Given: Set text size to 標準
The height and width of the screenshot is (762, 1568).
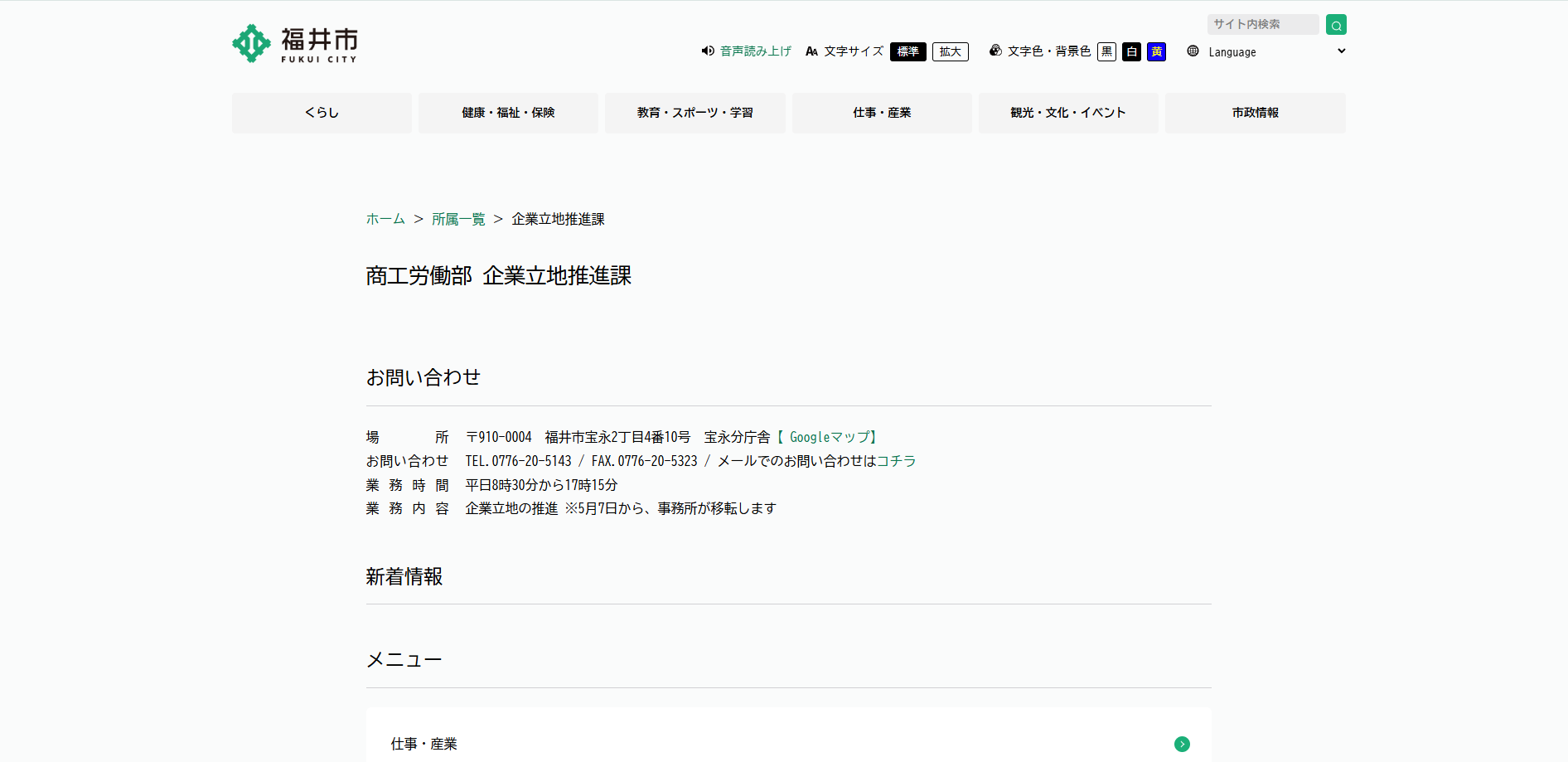Looking at the screenshot, I should pyautogui.click(x=907, y=51).
